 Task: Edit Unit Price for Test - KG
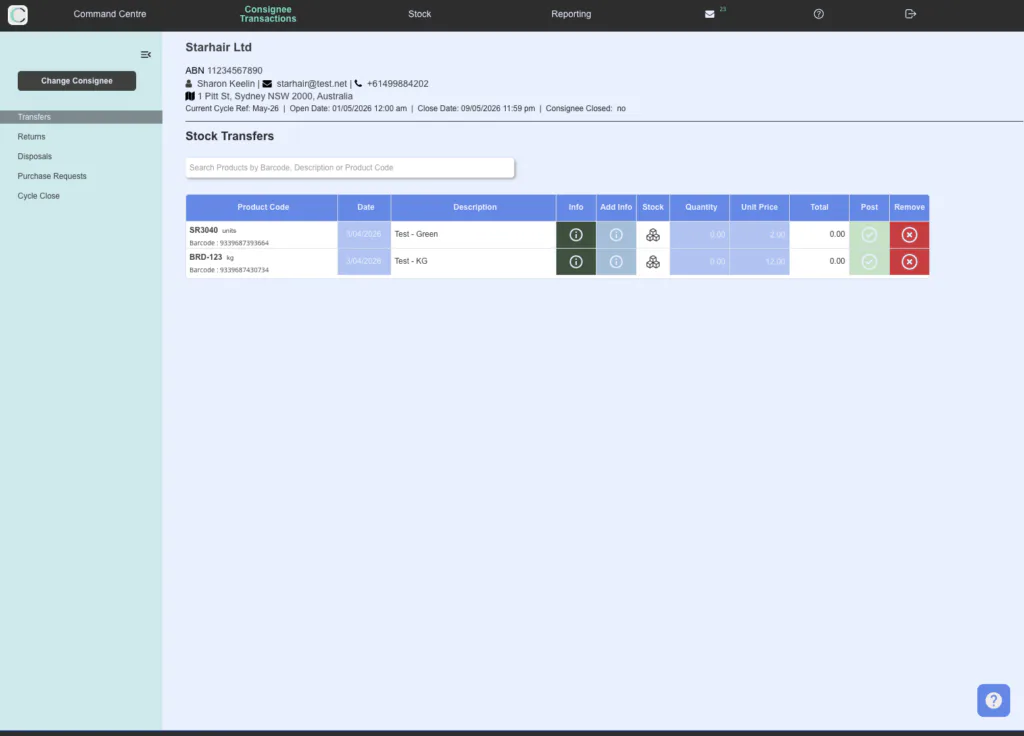[759, 261]
